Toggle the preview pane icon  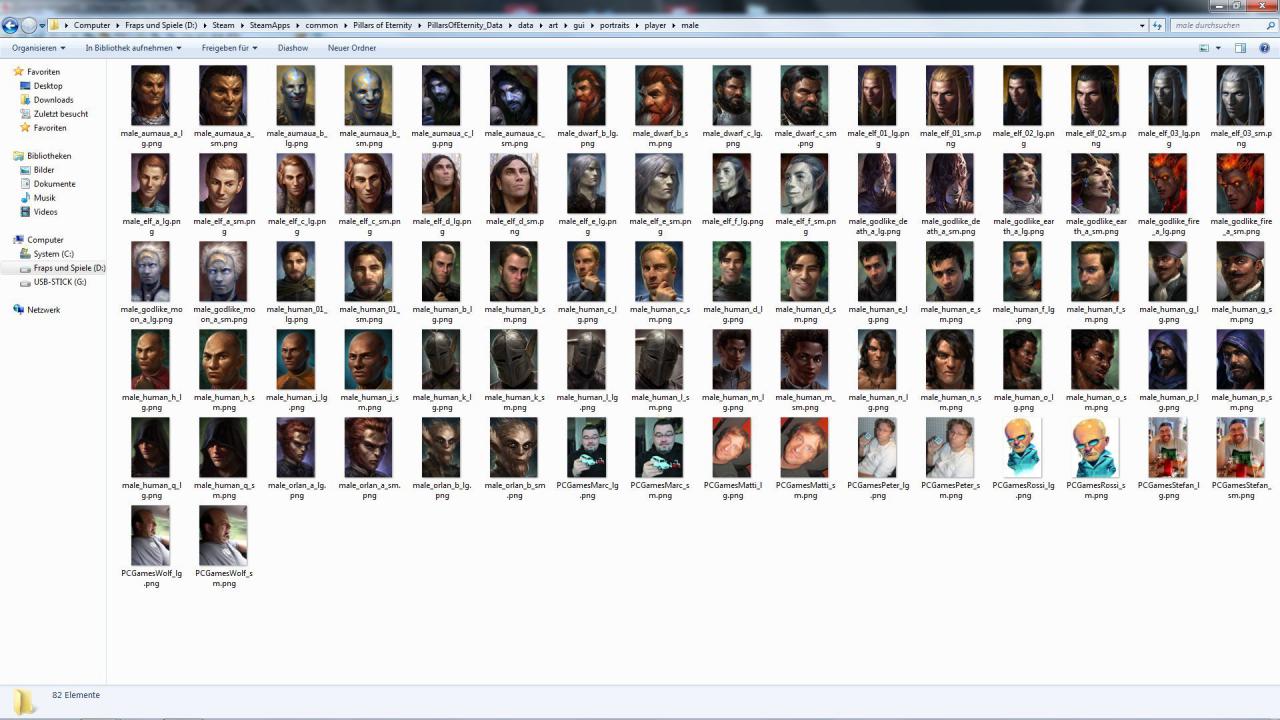pos(1240,48)
